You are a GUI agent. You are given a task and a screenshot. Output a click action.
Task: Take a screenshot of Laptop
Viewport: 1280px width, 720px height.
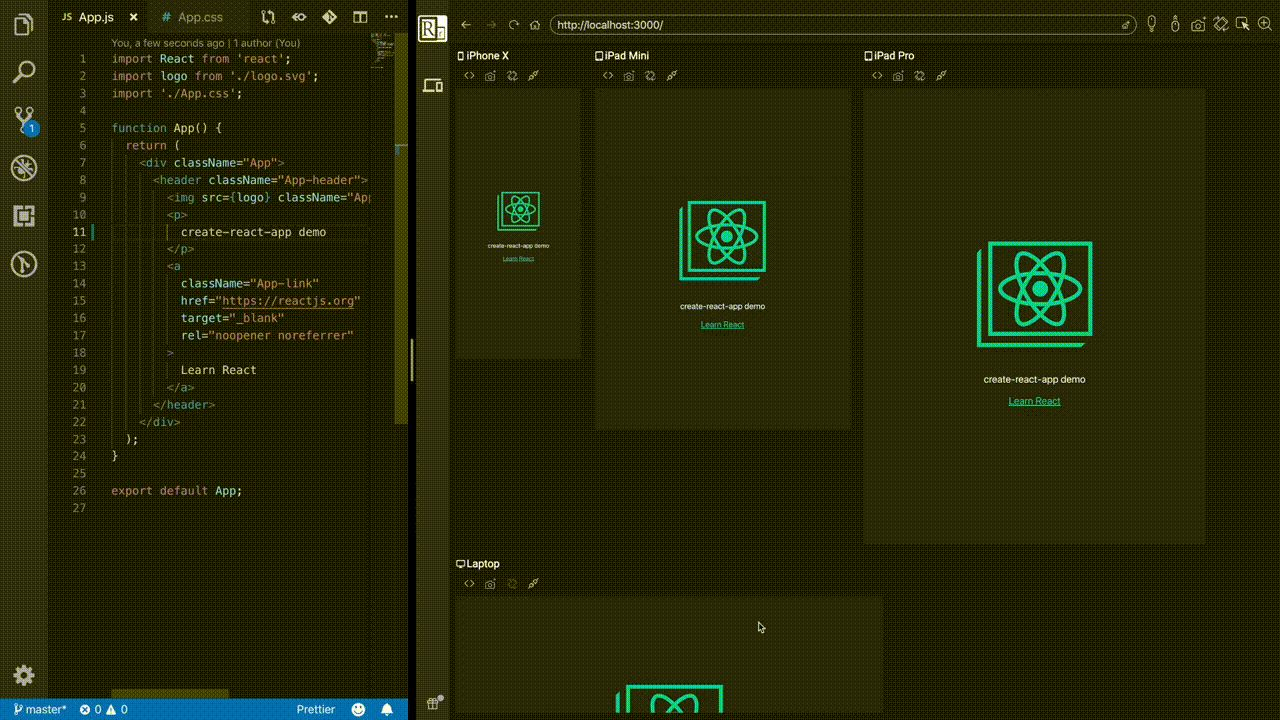tap(490, 584)
